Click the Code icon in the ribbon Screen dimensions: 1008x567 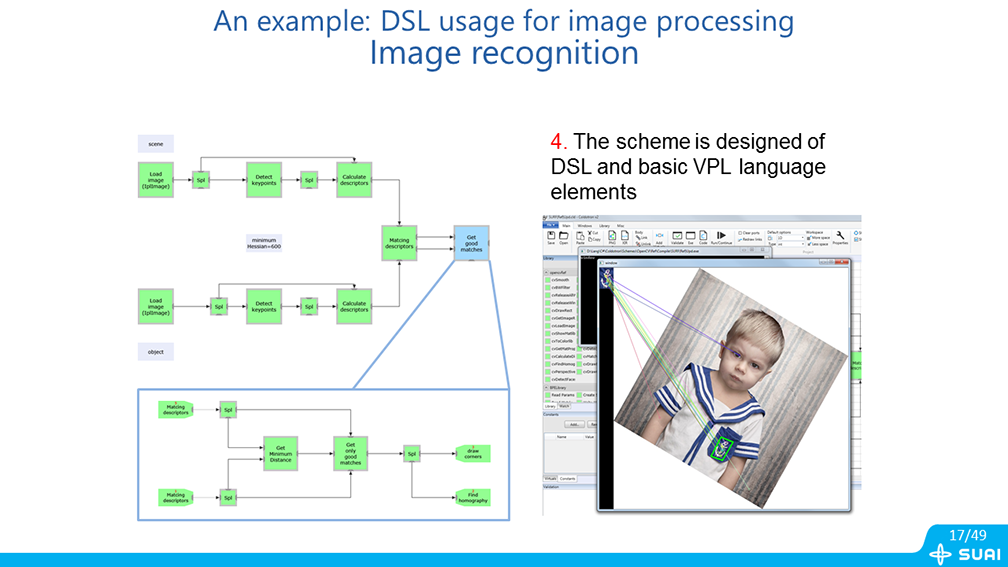pos(704,237)
